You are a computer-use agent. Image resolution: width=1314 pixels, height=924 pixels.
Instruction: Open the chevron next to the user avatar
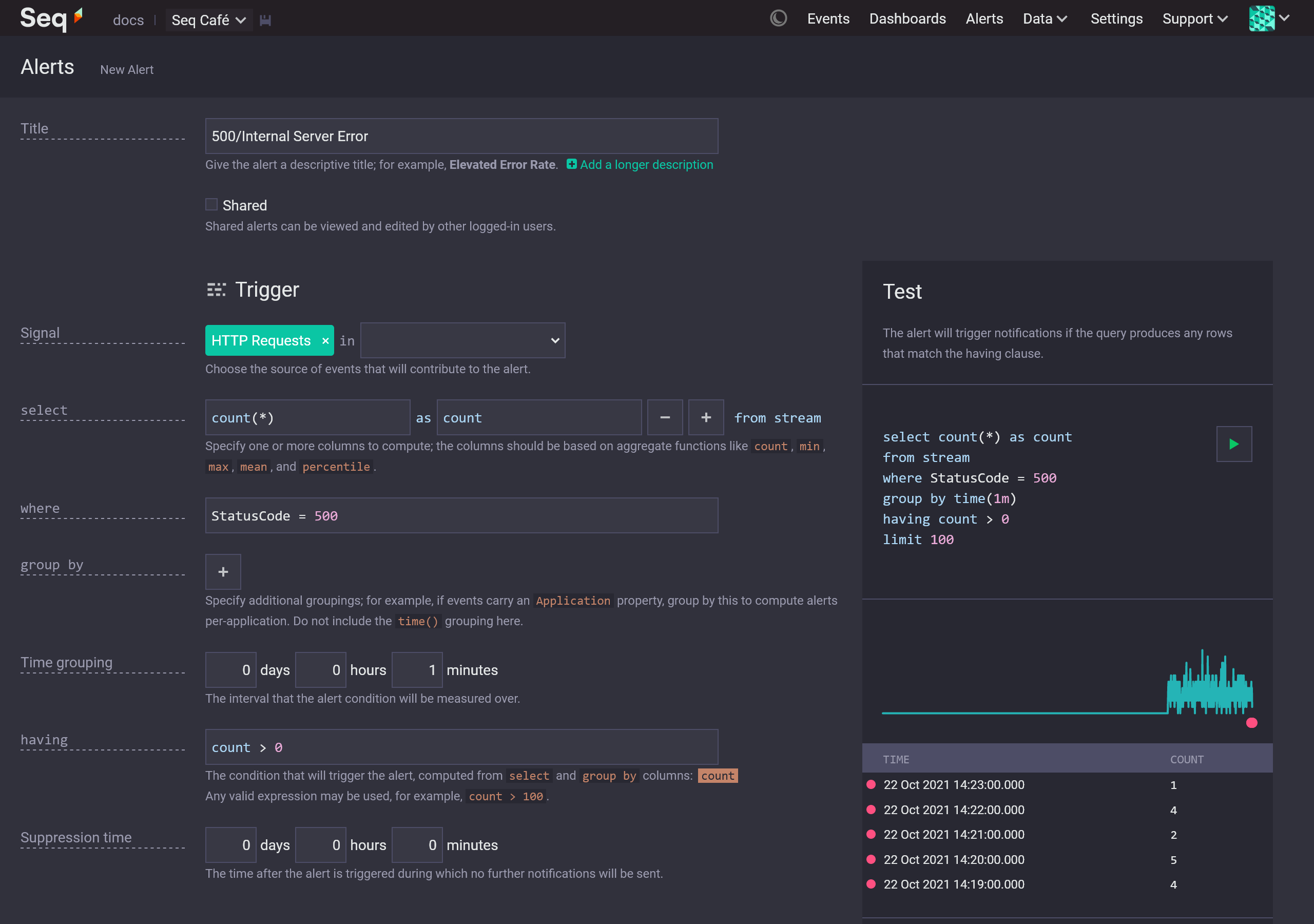point(1284,18)
